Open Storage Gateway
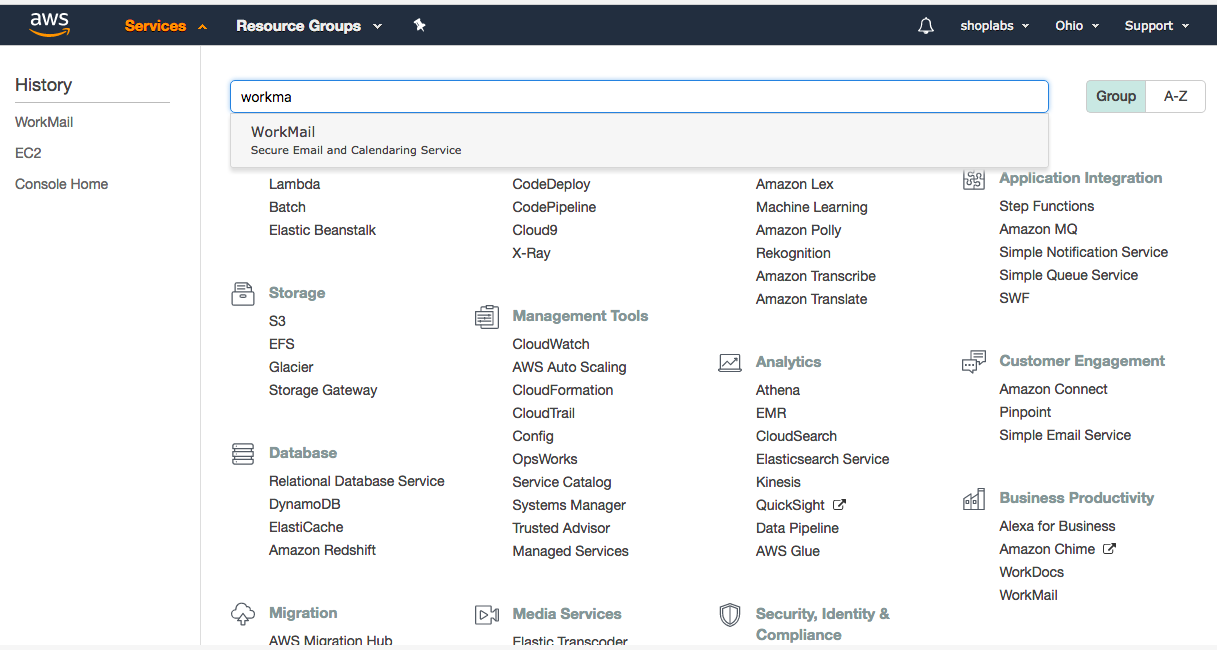The width and height of the screenshot is (1217, 650). [323, 390]
